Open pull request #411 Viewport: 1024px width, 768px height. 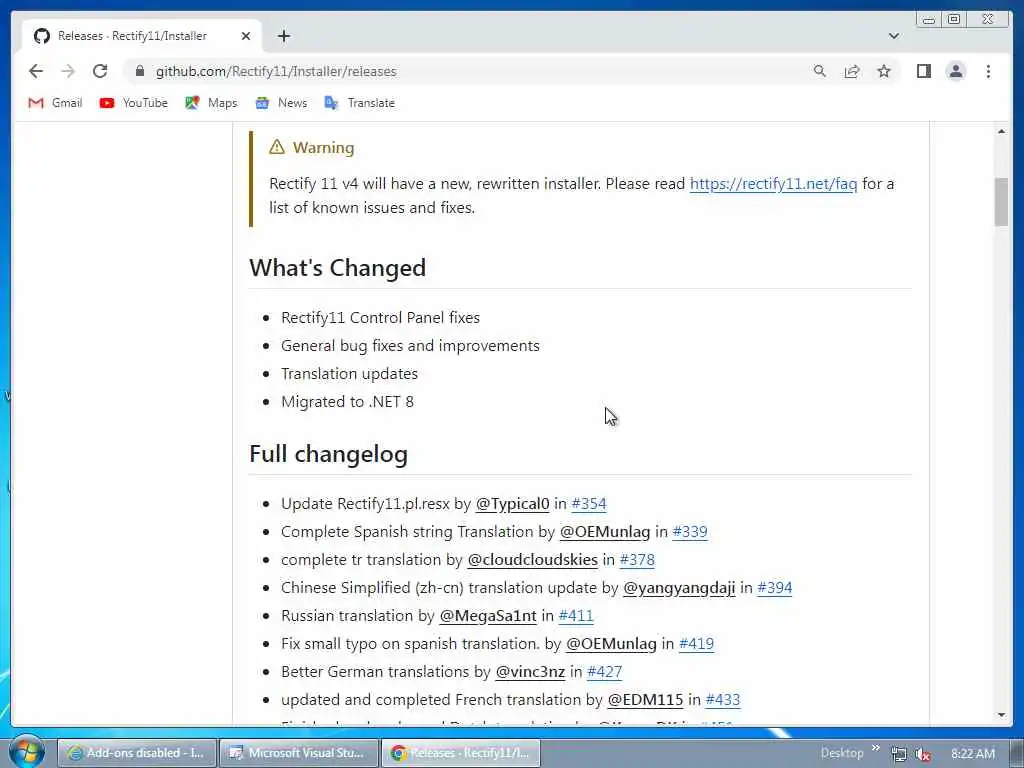click(x=576, y=616)
